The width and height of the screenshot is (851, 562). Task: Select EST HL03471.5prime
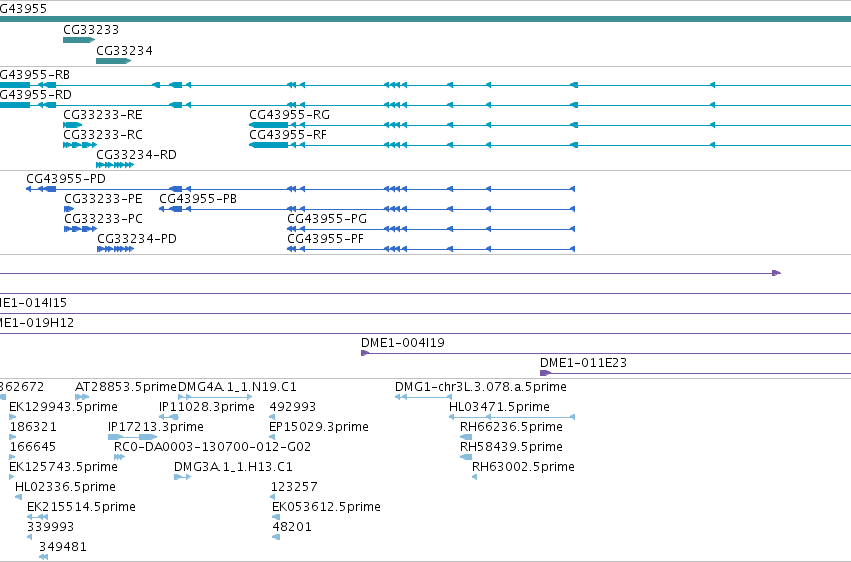coord(499,407)
